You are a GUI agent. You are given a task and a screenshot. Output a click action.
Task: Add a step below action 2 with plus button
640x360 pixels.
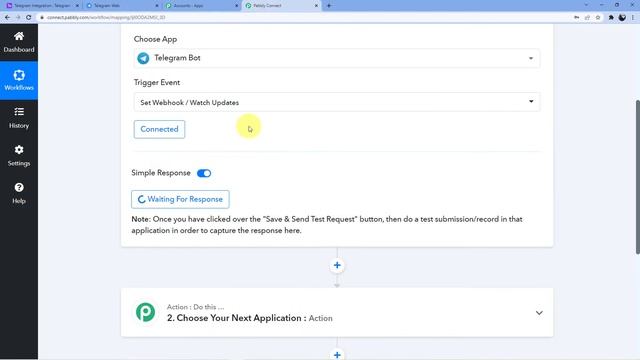(337, 355)
